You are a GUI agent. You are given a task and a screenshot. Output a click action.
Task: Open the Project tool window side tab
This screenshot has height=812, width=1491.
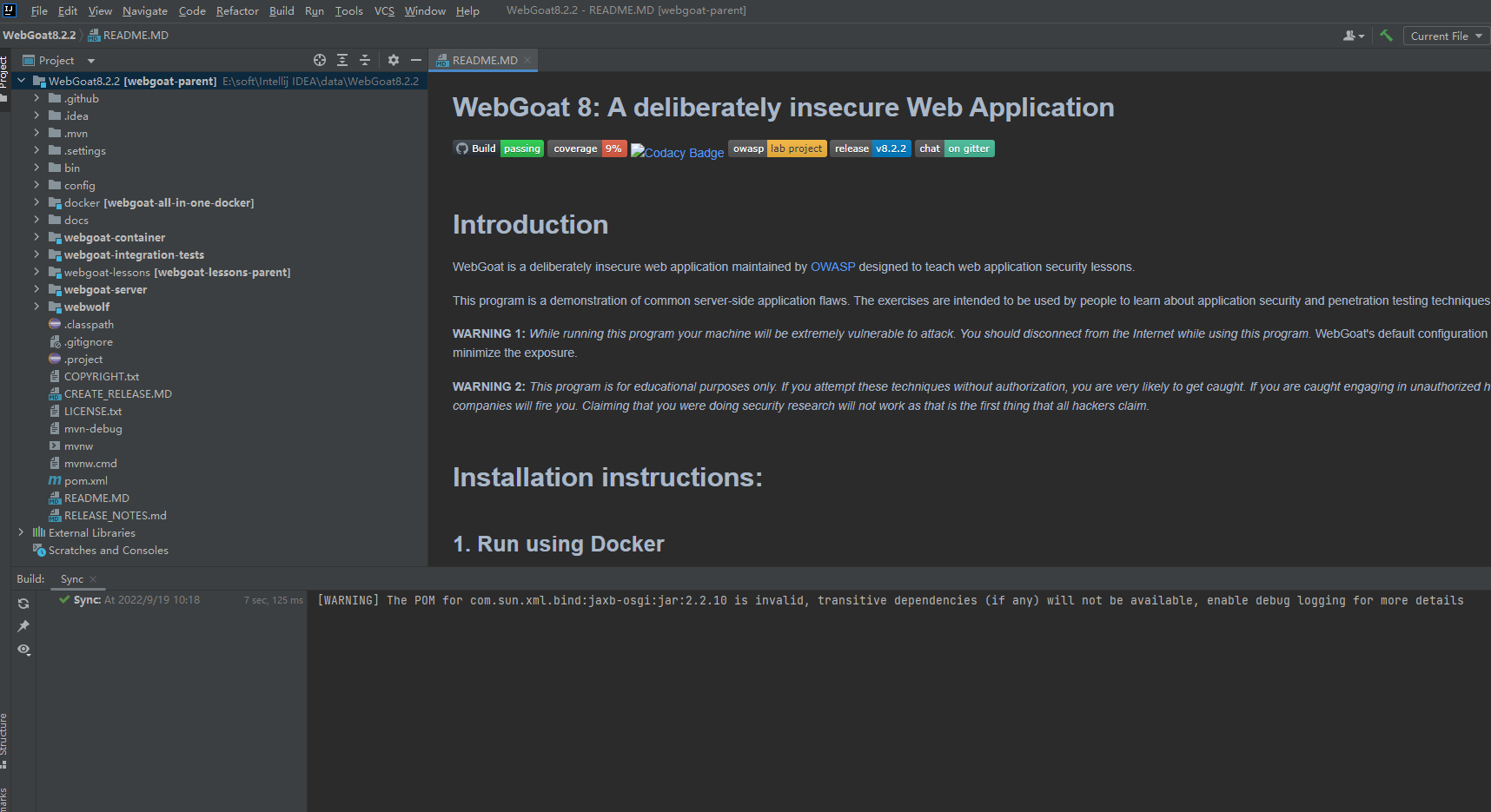(4, 78)
